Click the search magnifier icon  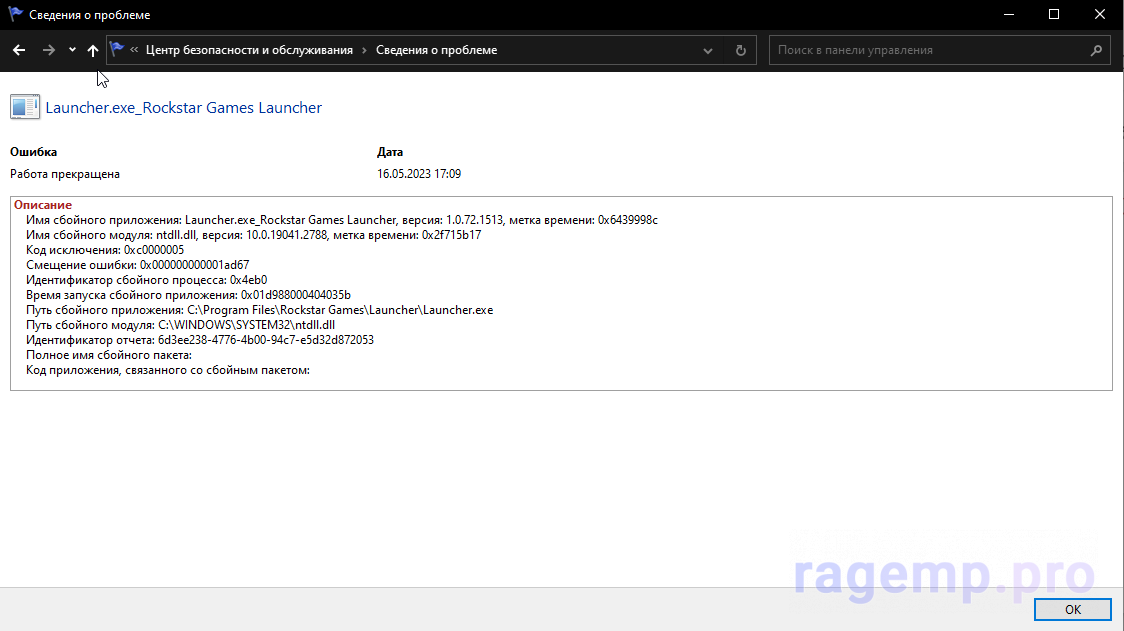pyautogui.click(x=1096, y=50)
